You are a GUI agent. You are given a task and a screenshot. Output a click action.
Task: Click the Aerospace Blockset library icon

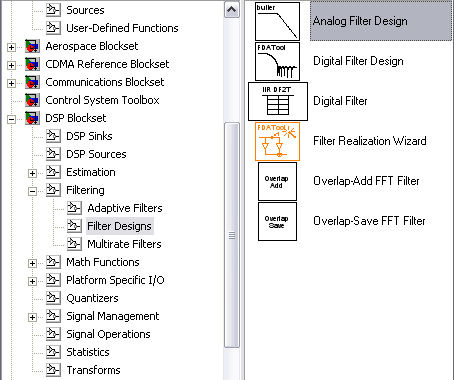point(32,46)
